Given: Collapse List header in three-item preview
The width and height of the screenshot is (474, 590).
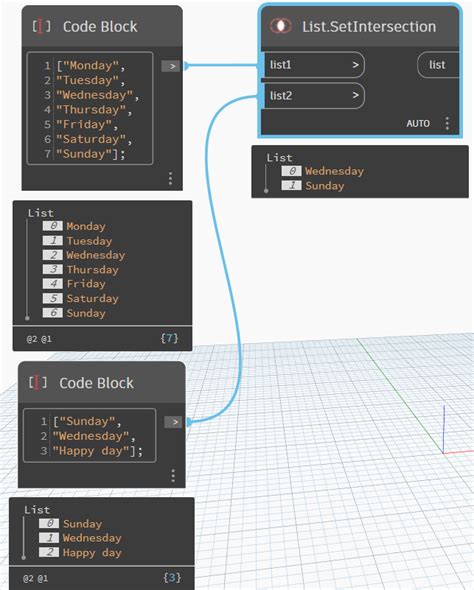Looking at the screenshot, I should (37, 510).
